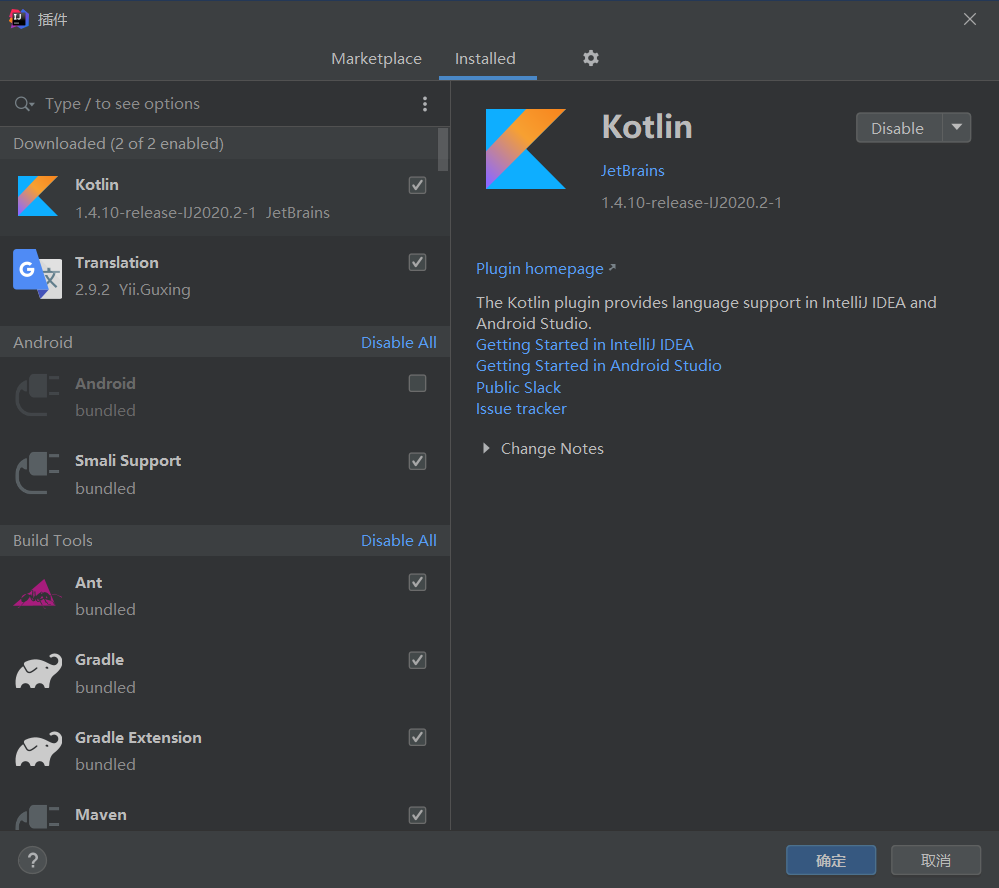Click the 确定 confirm button
This screenshot has height=888, width=999.
click(x=831, y=861)
